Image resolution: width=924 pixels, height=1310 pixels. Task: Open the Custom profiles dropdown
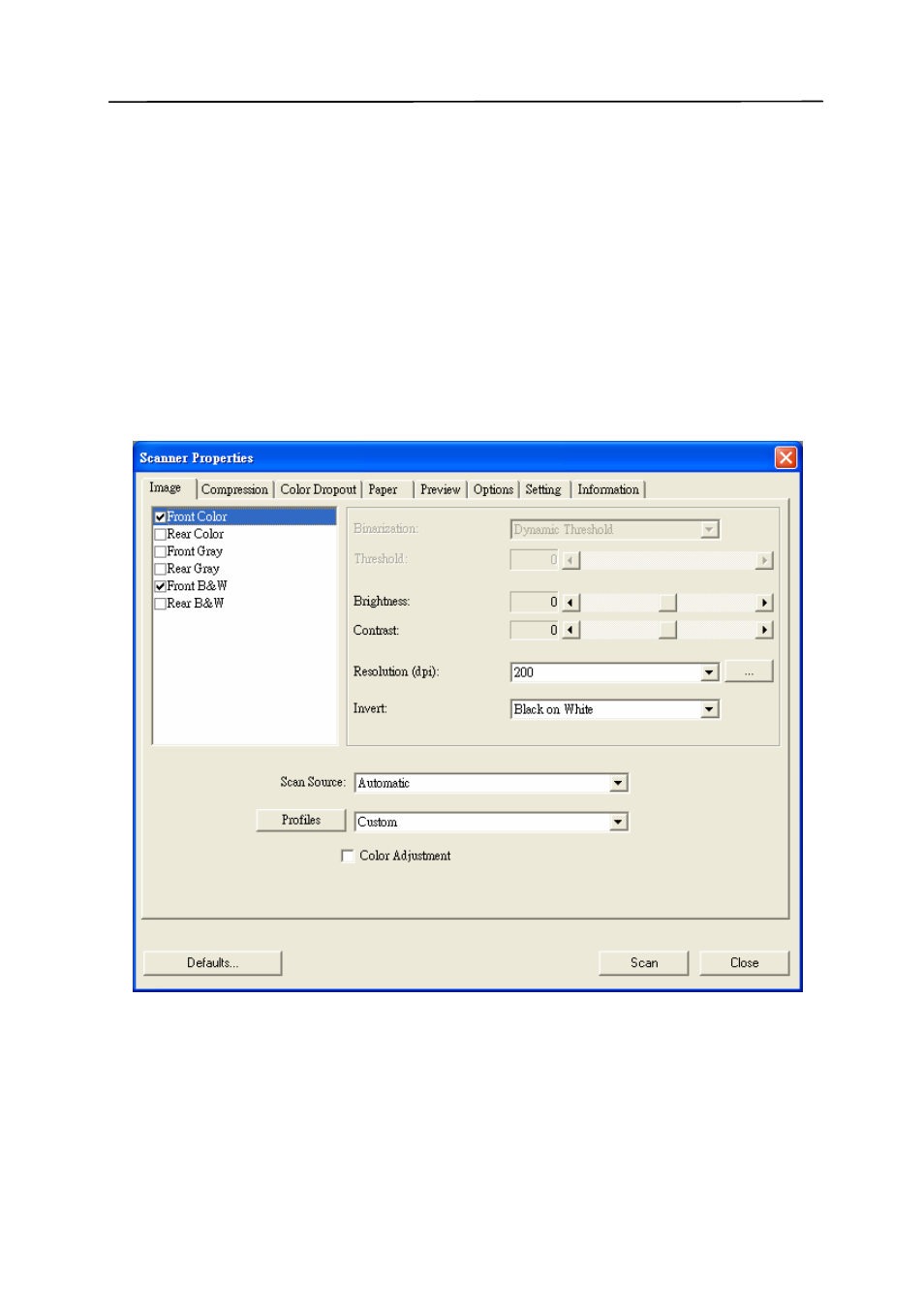pos(619,823)
